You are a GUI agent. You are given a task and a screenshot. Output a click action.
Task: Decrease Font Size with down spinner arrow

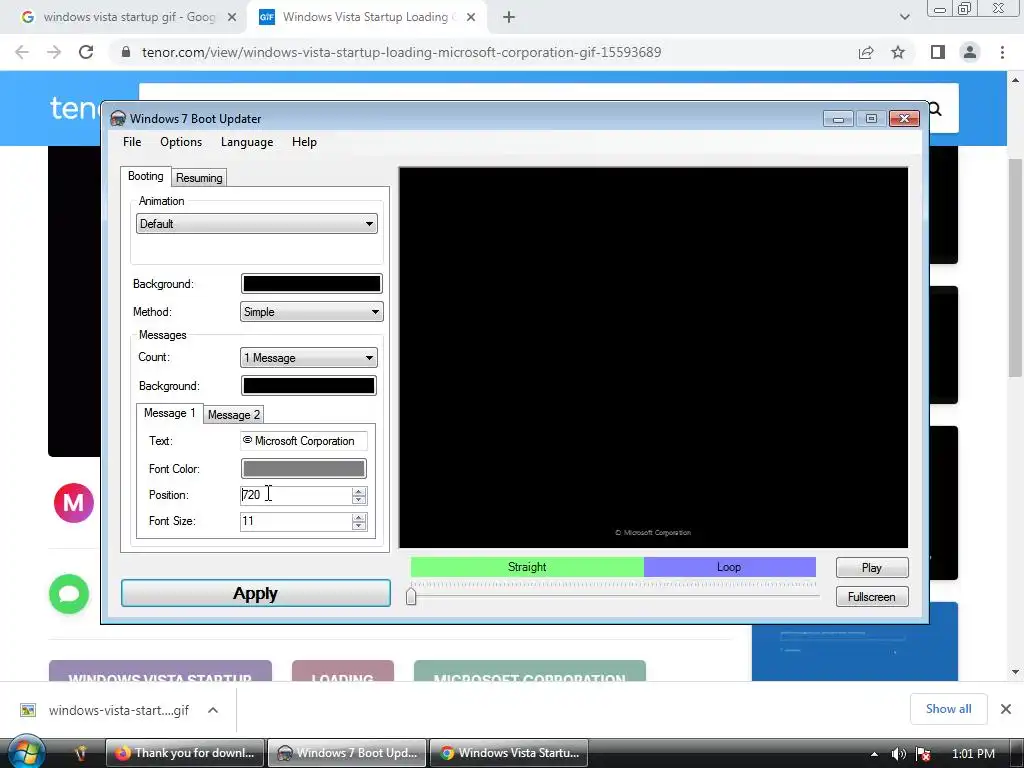click(359, 526)
